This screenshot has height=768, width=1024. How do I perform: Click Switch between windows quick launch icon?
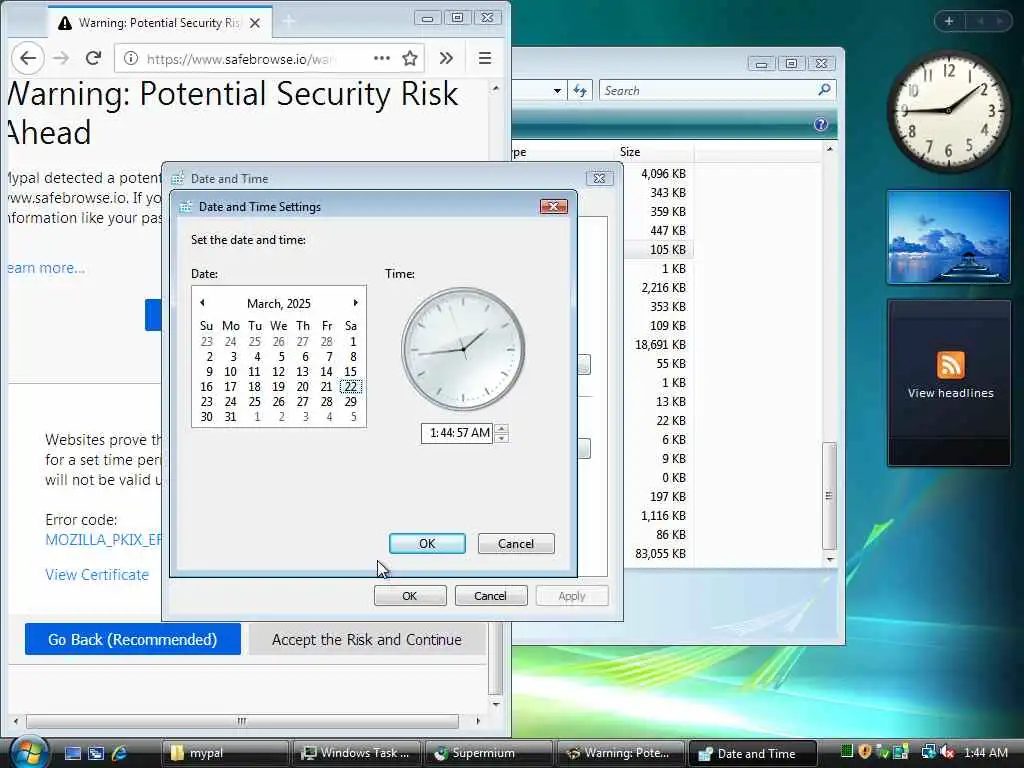tap(96, 753)
